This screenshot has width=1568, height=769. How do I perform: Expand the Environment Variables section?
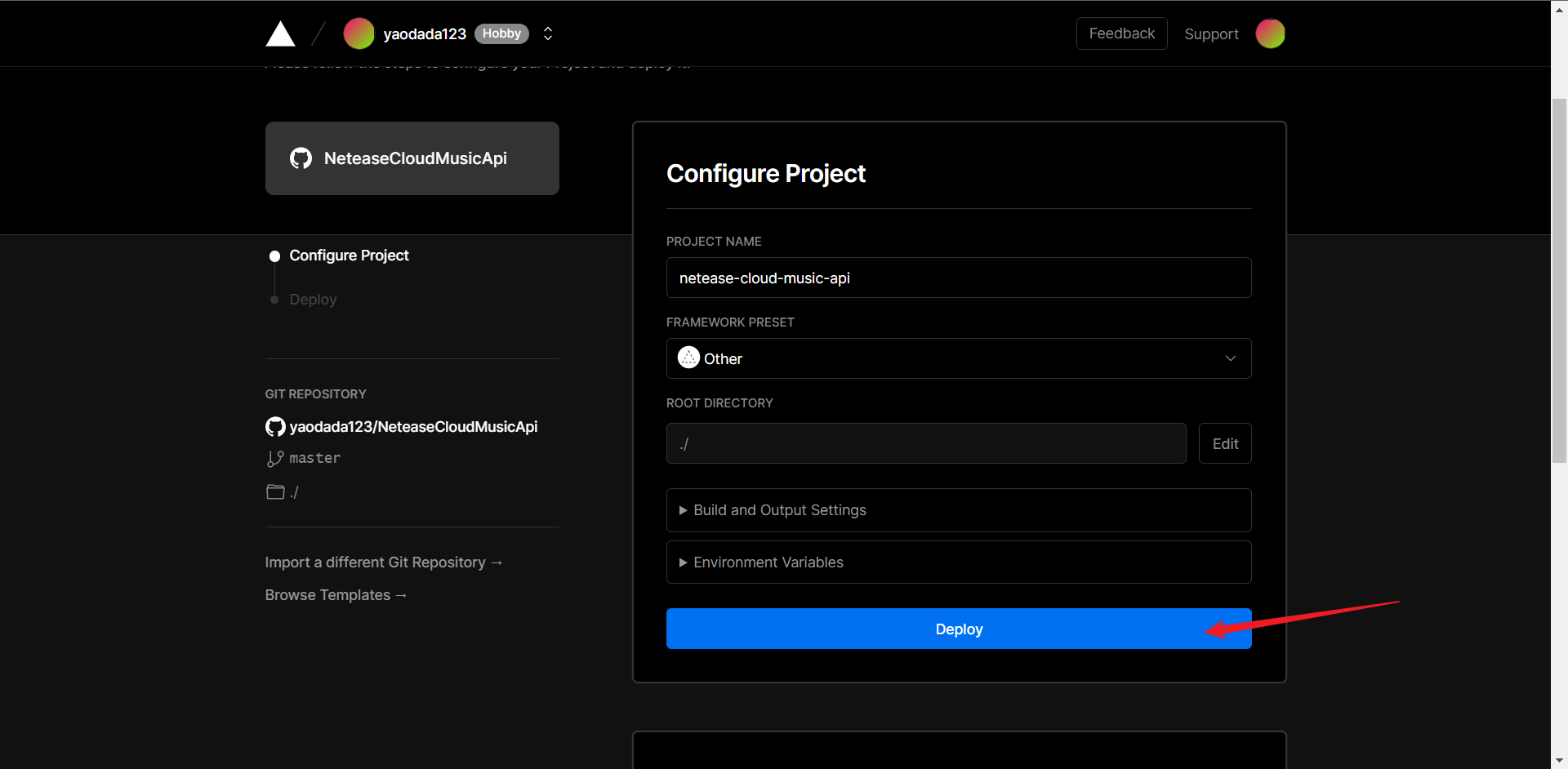[768, 562]
